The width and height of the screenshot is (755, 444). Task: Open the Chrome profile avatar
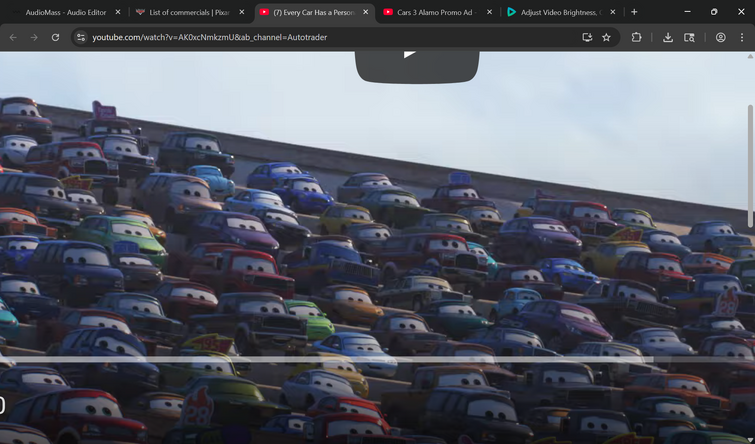(x=720, y=37)
